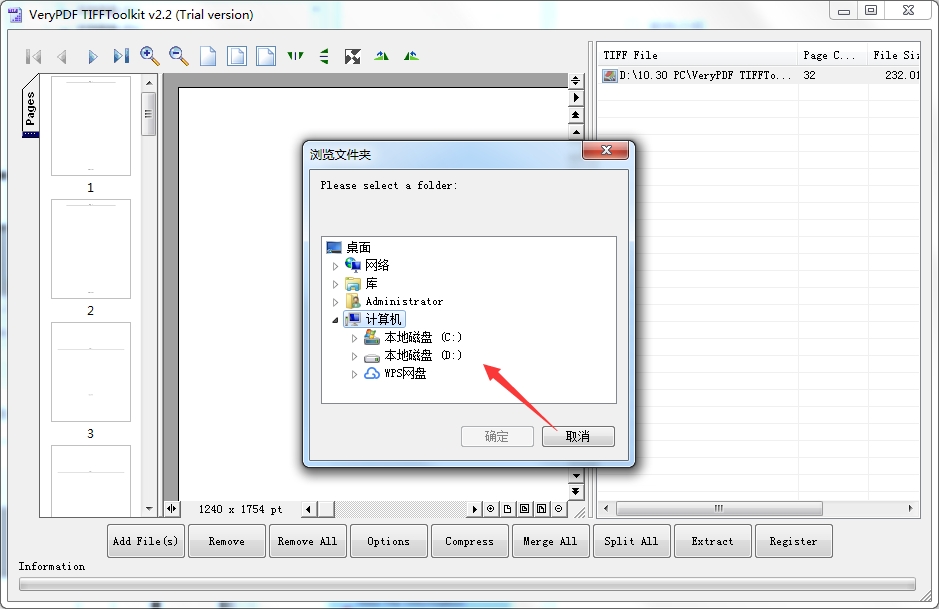Click file list scroll right arrow
Screen dimensions: 939x609
click(x=910, y=508)
